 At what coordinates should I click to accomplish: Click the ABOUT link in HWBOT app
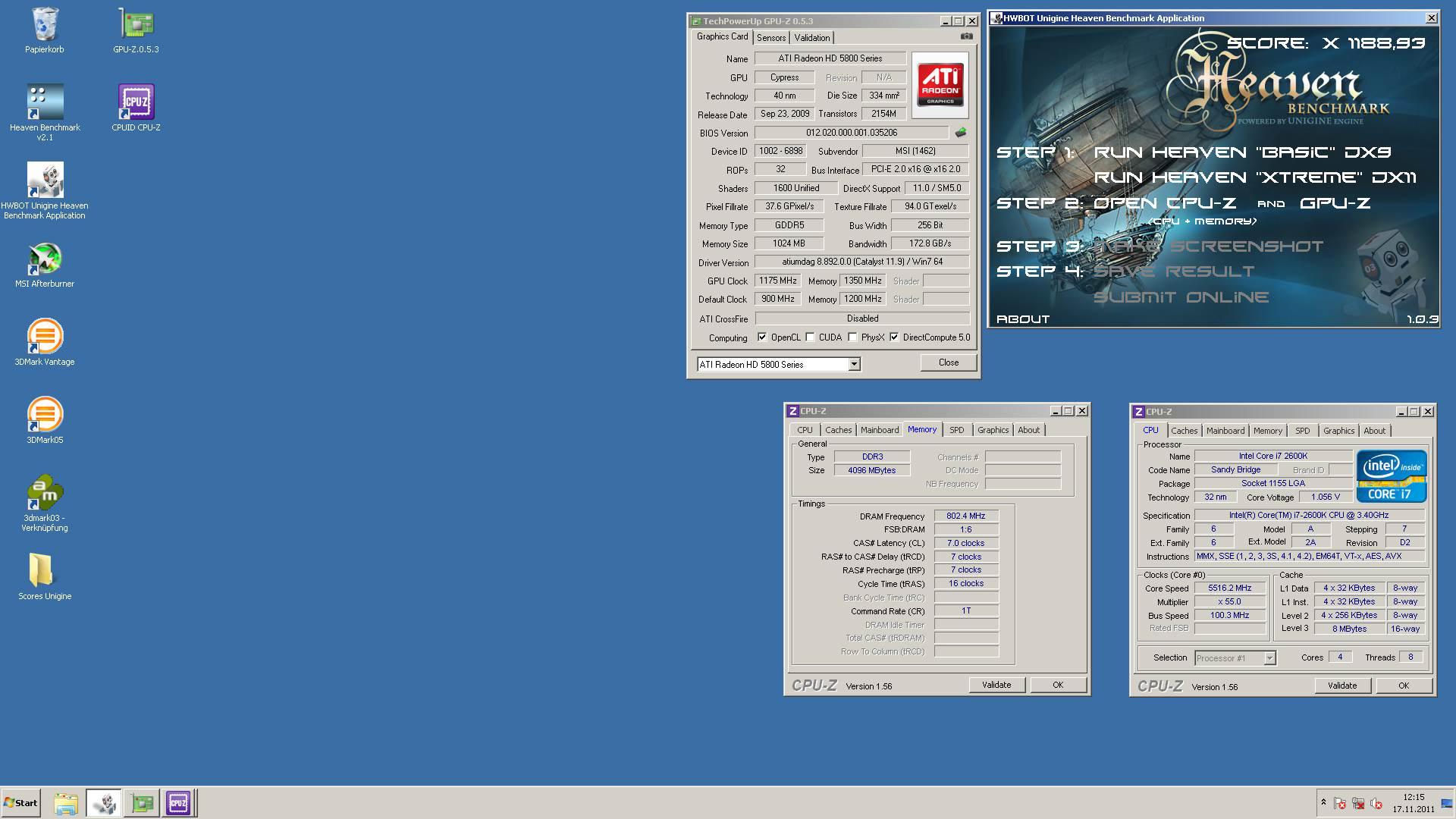tap(1023, 319)
